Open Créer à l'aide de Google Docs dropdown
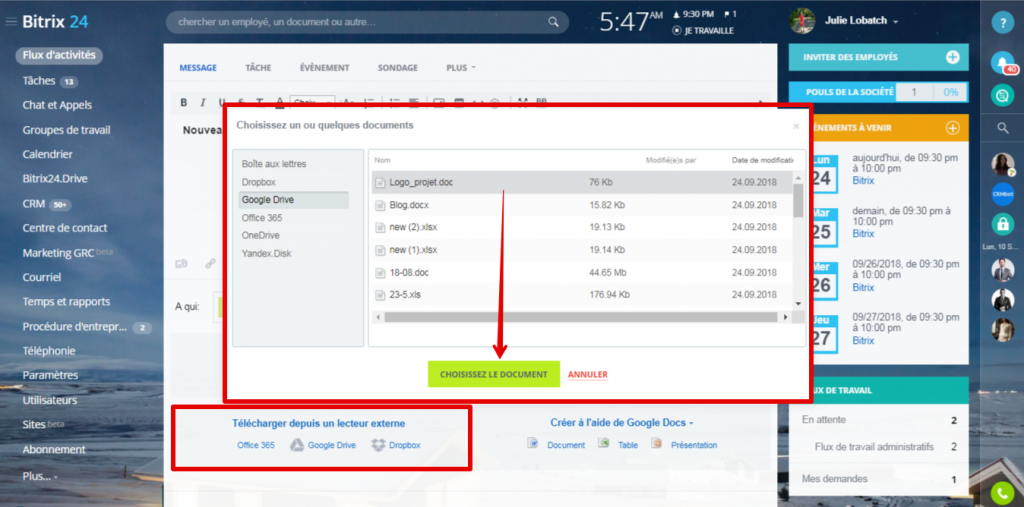This screenshot has width=1024, height=507. click(622, 423)
